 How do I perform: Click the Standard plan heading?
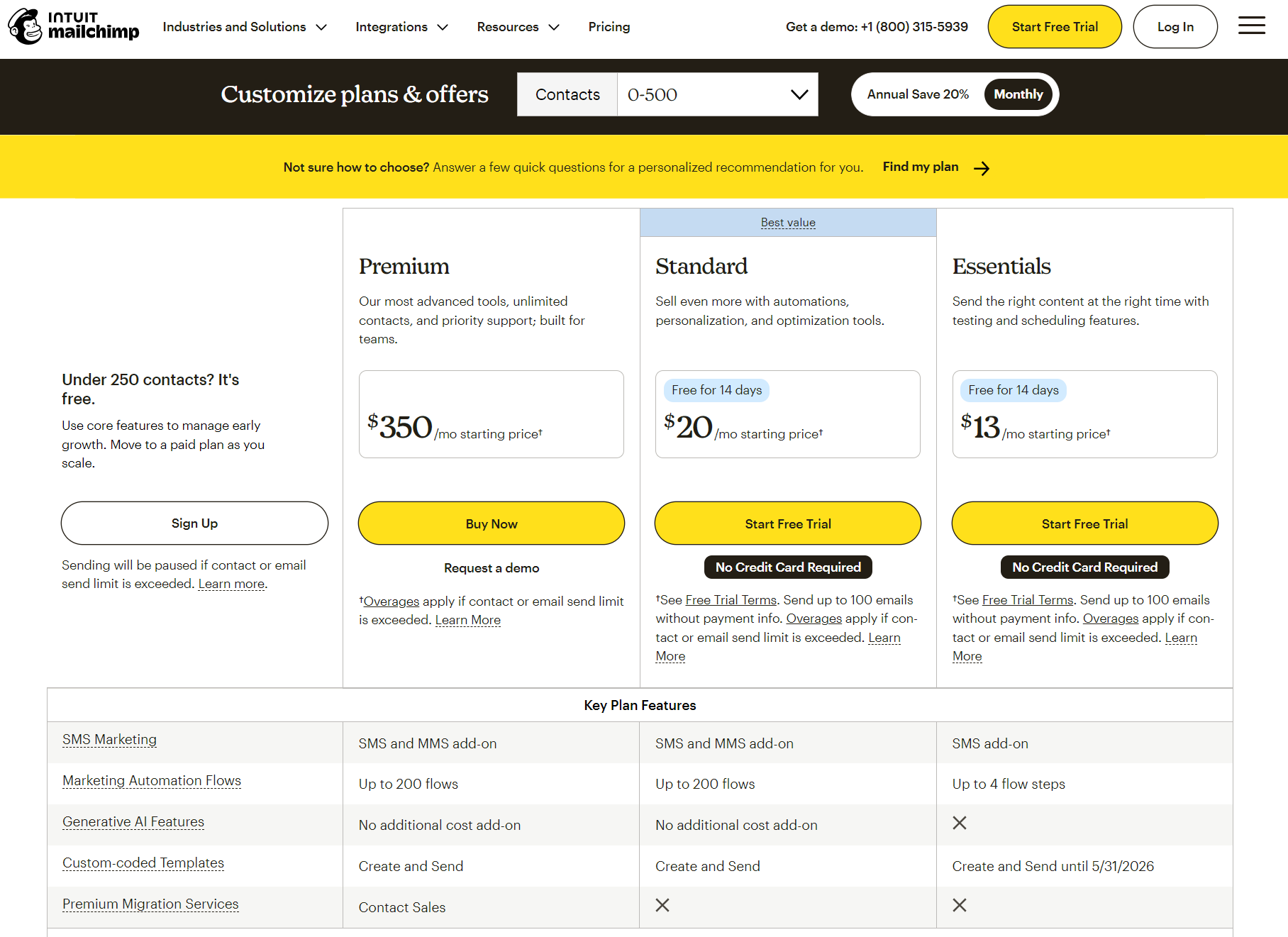pyautogui.click(x=701, y=267)
